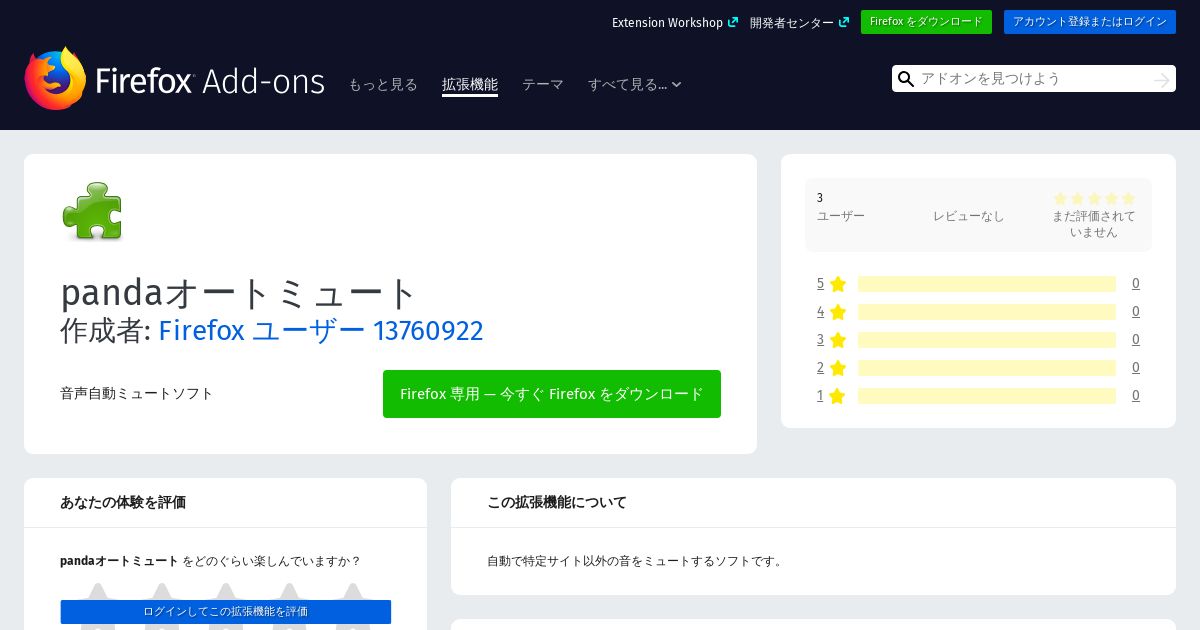Click the 3-star rating bar
The width and height of the screenshot is (1200, 630).
987,340
